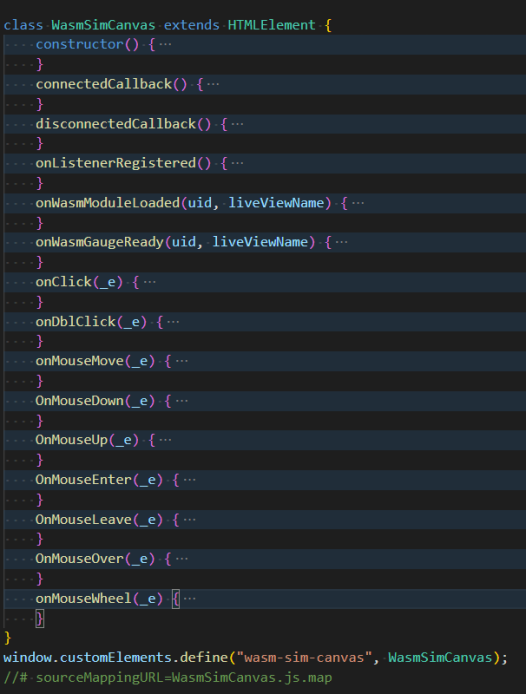
Task: Unfold onWasmModuleLoaded method body ellipsis
Action: [358, 203]
